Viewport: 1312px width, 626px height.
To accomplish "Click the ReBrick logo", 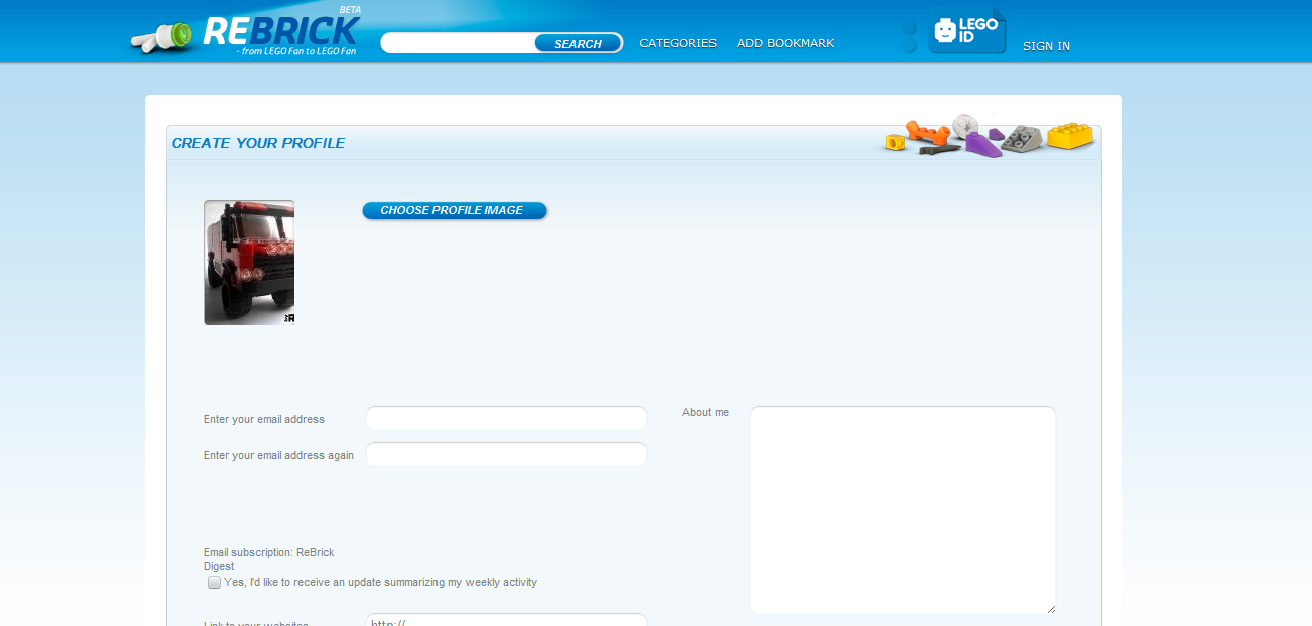I will pyautogui.click(x=246, y=32).
